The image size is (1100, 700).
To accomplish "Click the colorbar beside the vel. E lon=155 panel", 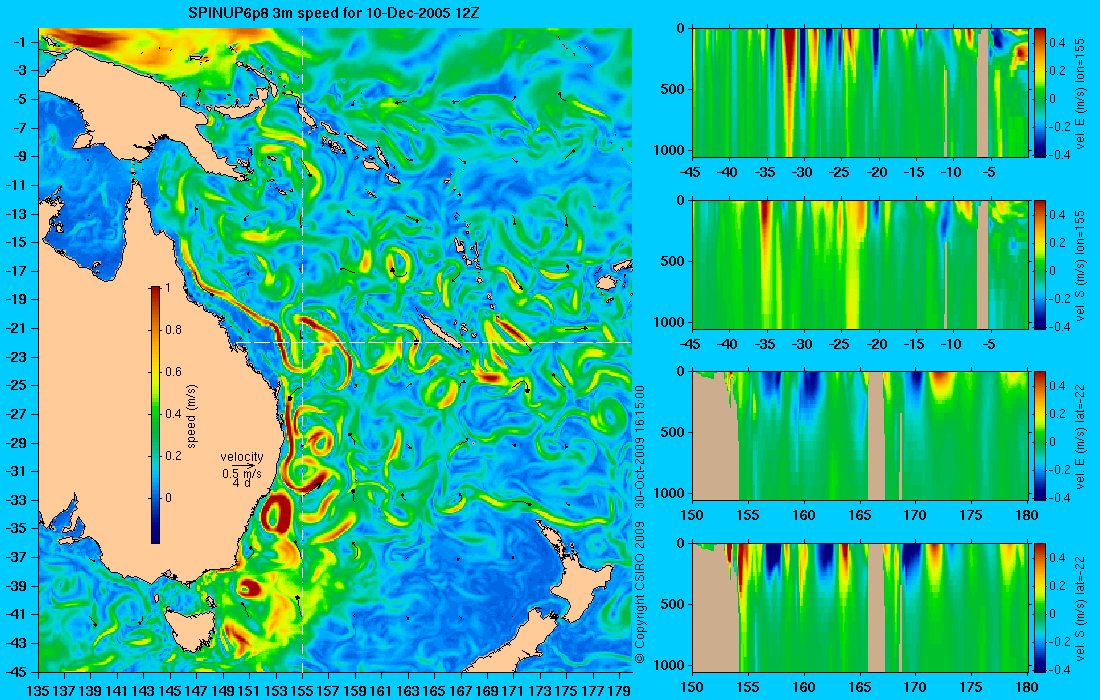I will pos(1040,93).
